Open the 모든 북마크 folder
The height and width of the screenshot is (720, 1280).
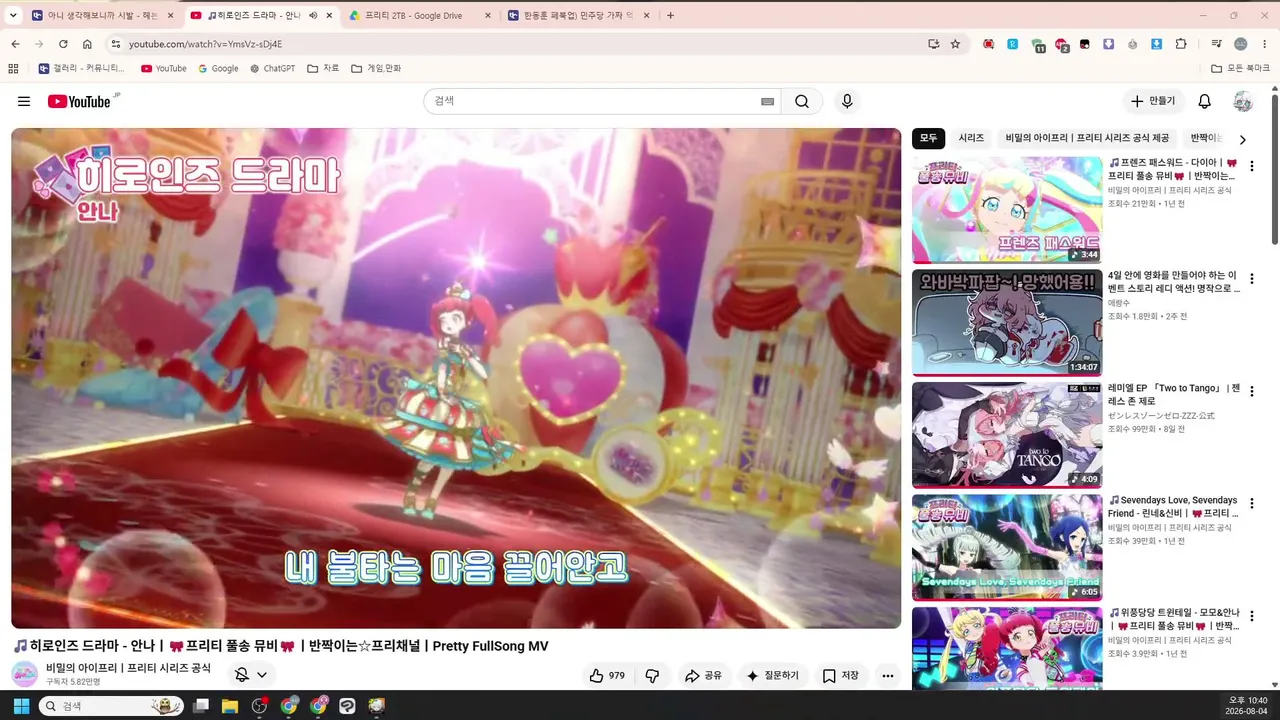point(1240,69)
